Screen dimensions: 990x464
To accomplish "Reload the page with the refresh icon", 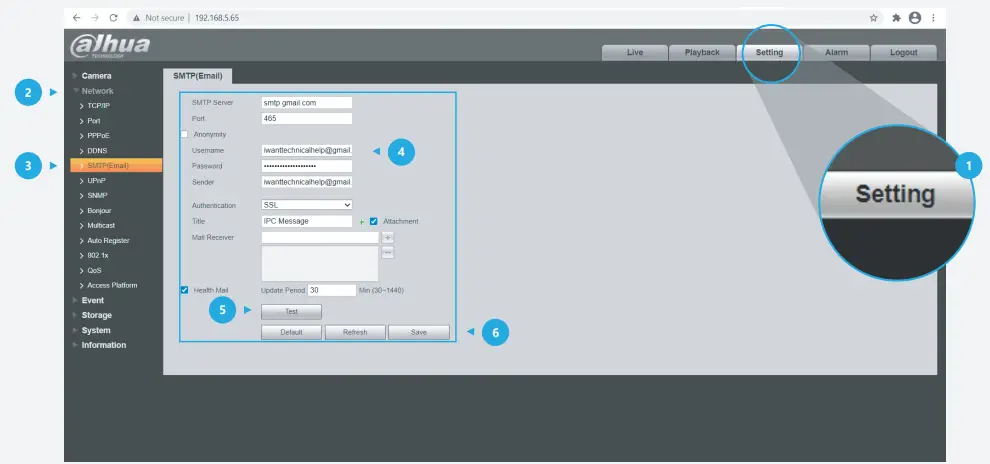I will (x=114, y=18).
